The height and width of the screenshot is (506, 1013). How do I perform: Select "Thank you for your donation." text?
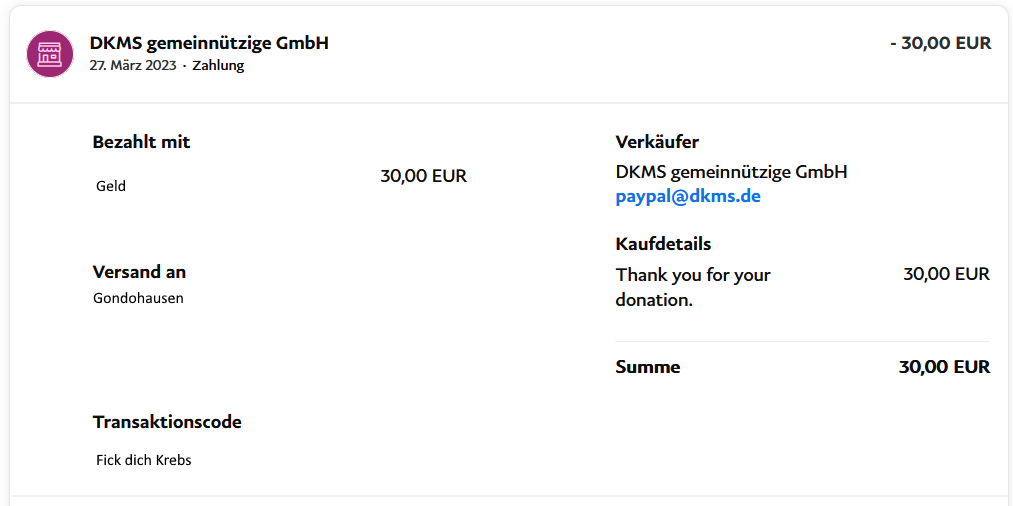pyautogui.click(x=693, y=287)
